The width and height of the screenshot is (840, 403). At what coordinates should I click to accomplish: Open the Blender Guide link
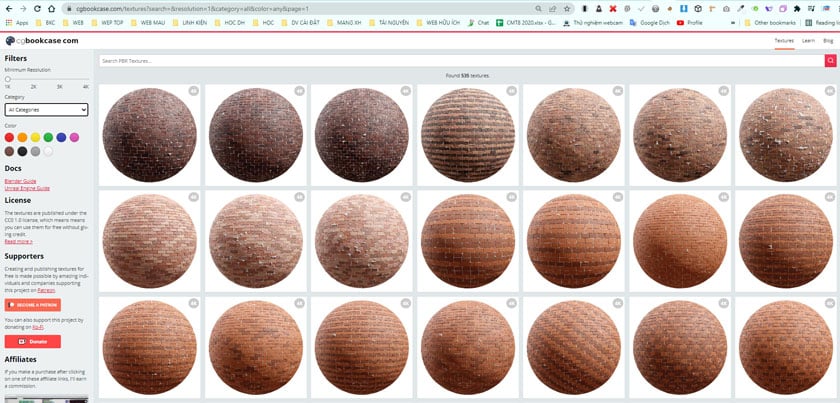20,180
